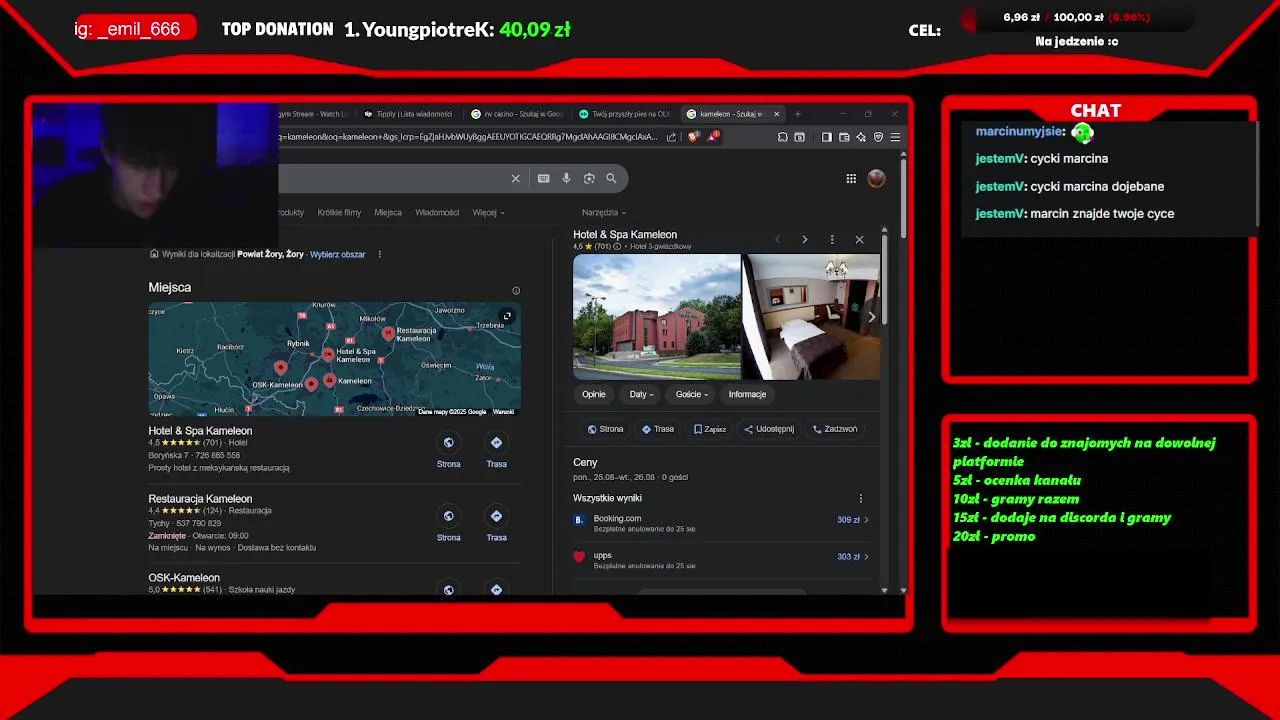Expand the Więcej dropdown
1280x720 pixels.
(488, 213)
